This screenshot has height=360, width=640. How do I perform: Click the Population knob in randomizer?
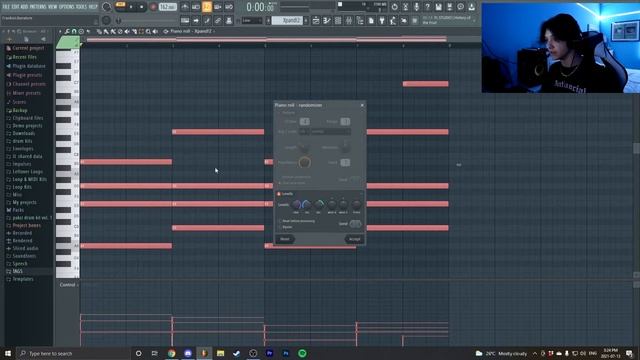point(304,162)
